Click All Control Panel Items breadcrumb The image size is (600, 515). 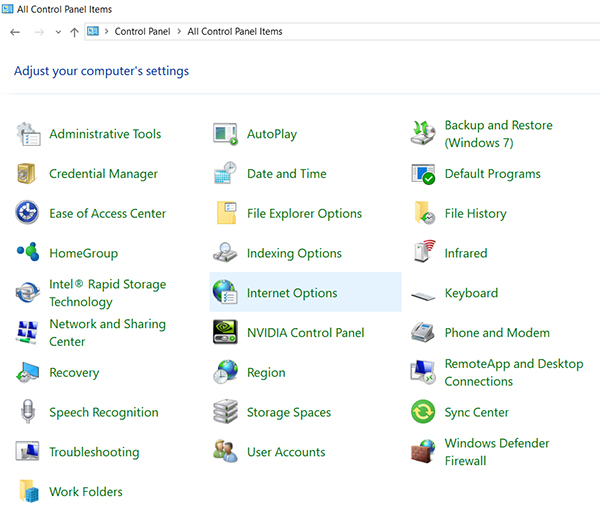[235, 31]
